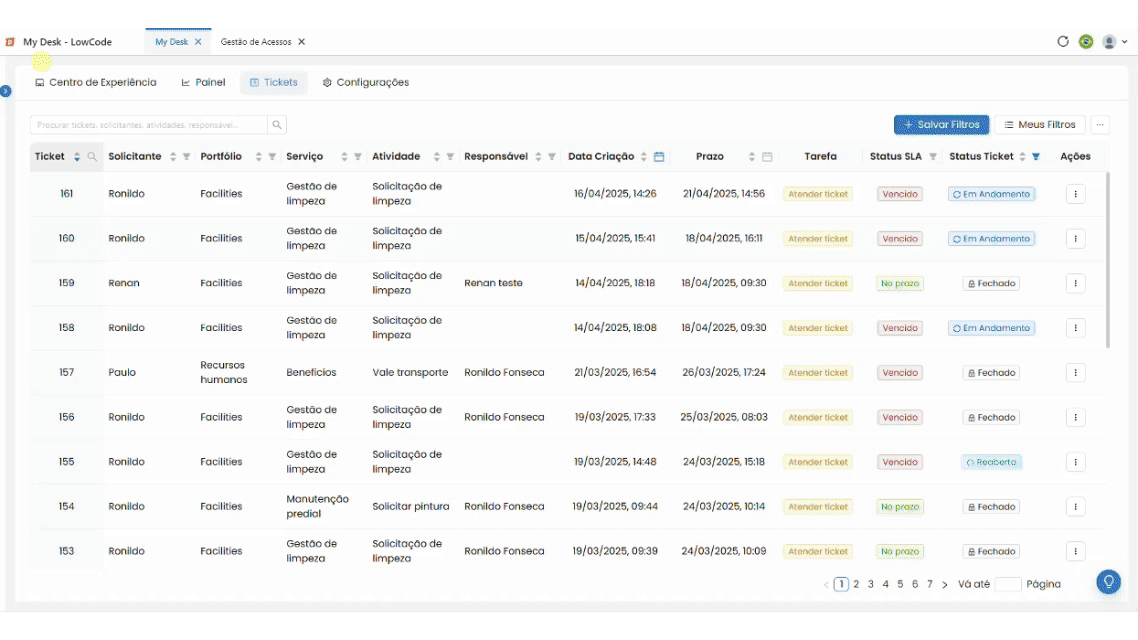Go to the Configurações tab
The height and width of the screenshot is (640, 1138).
[366, 83]
